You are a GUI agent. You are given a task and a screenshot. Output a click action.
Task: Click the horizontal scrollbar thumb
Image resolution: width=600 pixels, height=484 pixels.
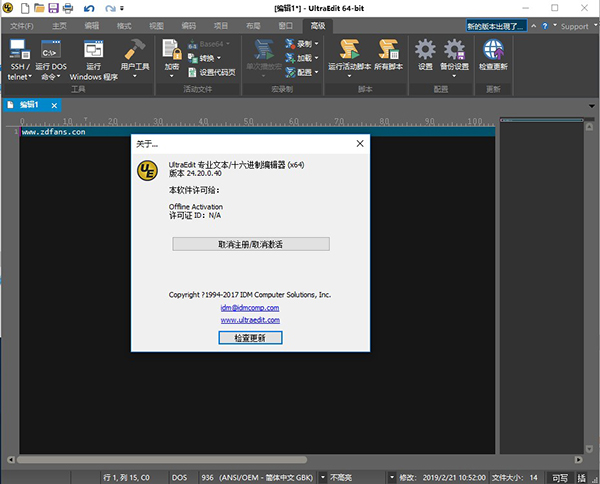(162, 460)
